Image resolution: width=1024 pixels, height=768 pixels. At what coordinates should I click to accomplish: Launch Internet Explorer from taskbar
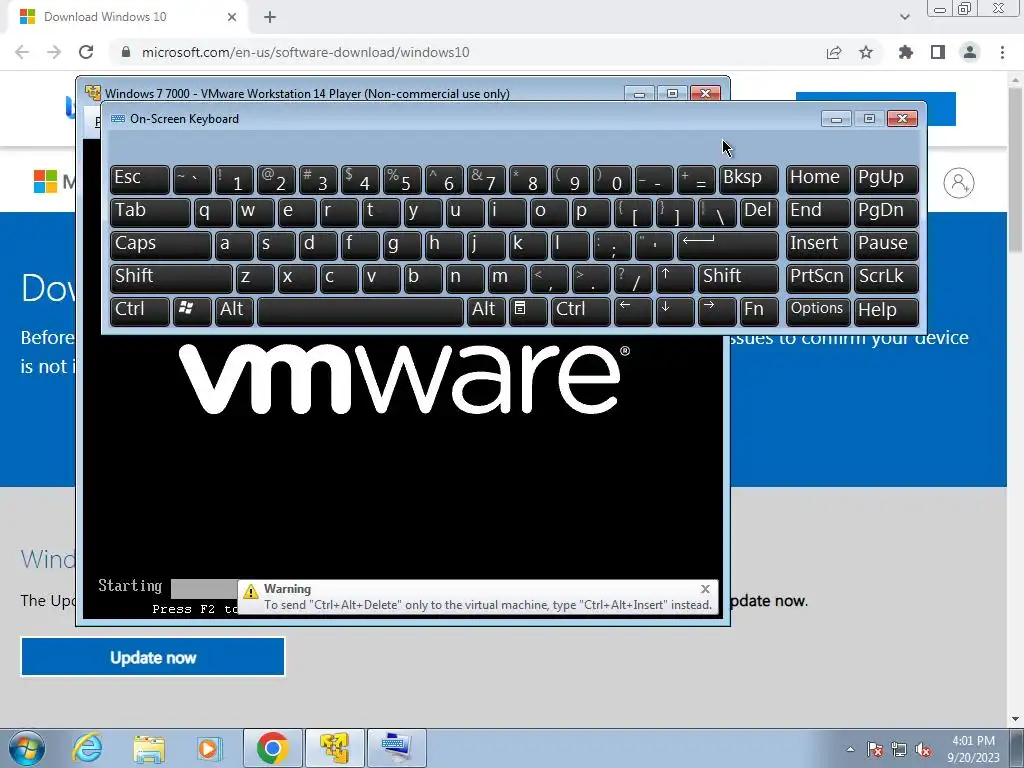tap(87, 748)
